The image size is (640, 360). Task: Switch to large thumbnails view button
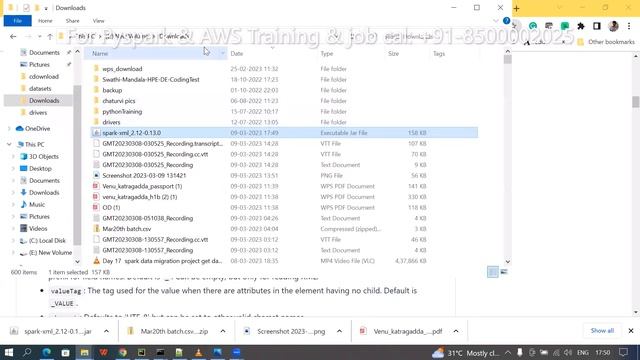click(504, 272)
